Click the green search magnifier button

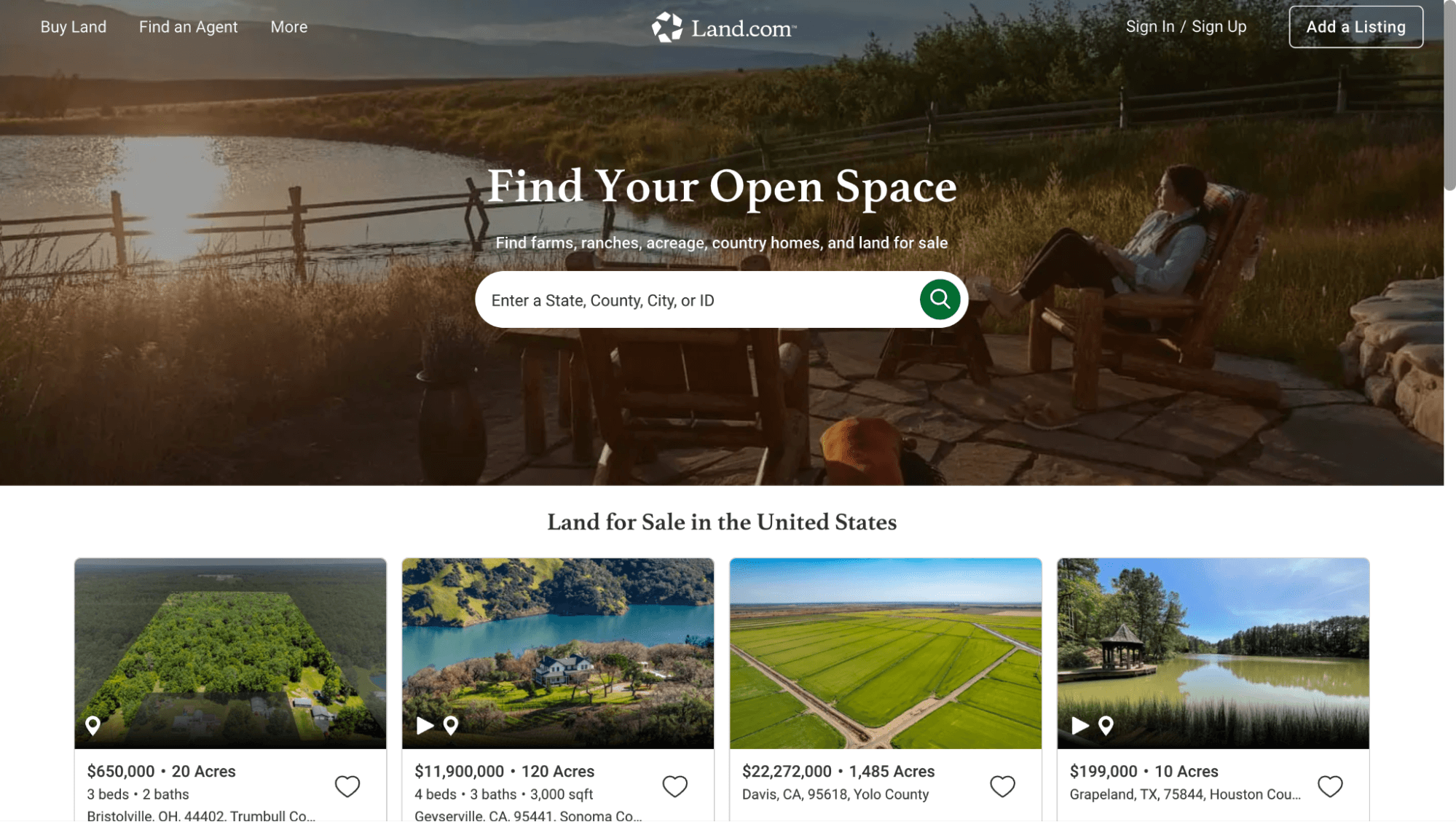coord(940,300)
